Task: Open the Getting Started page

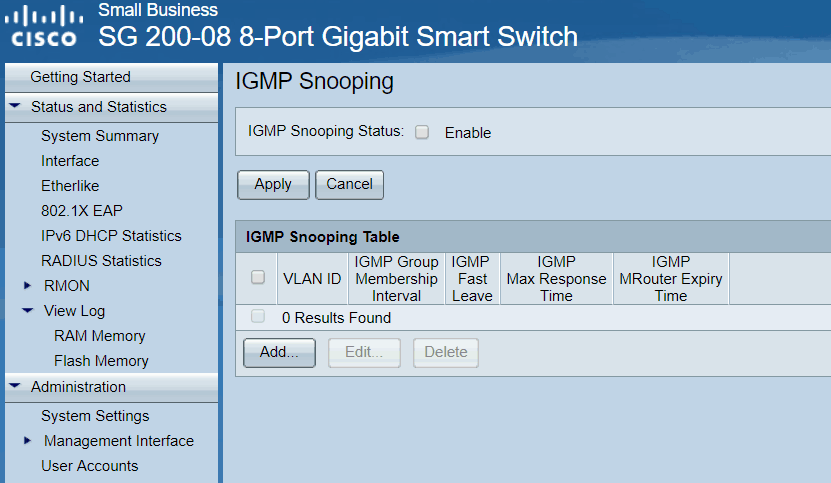Action: point(80,77)
